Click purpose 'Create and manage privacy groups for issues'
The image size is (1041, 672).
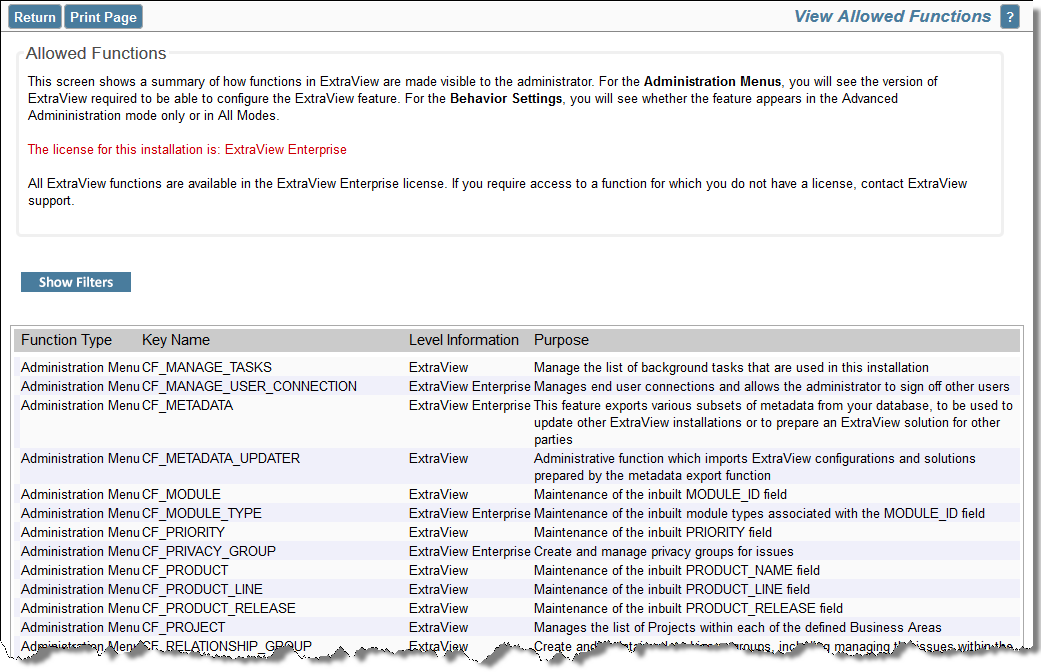(663, 551)
